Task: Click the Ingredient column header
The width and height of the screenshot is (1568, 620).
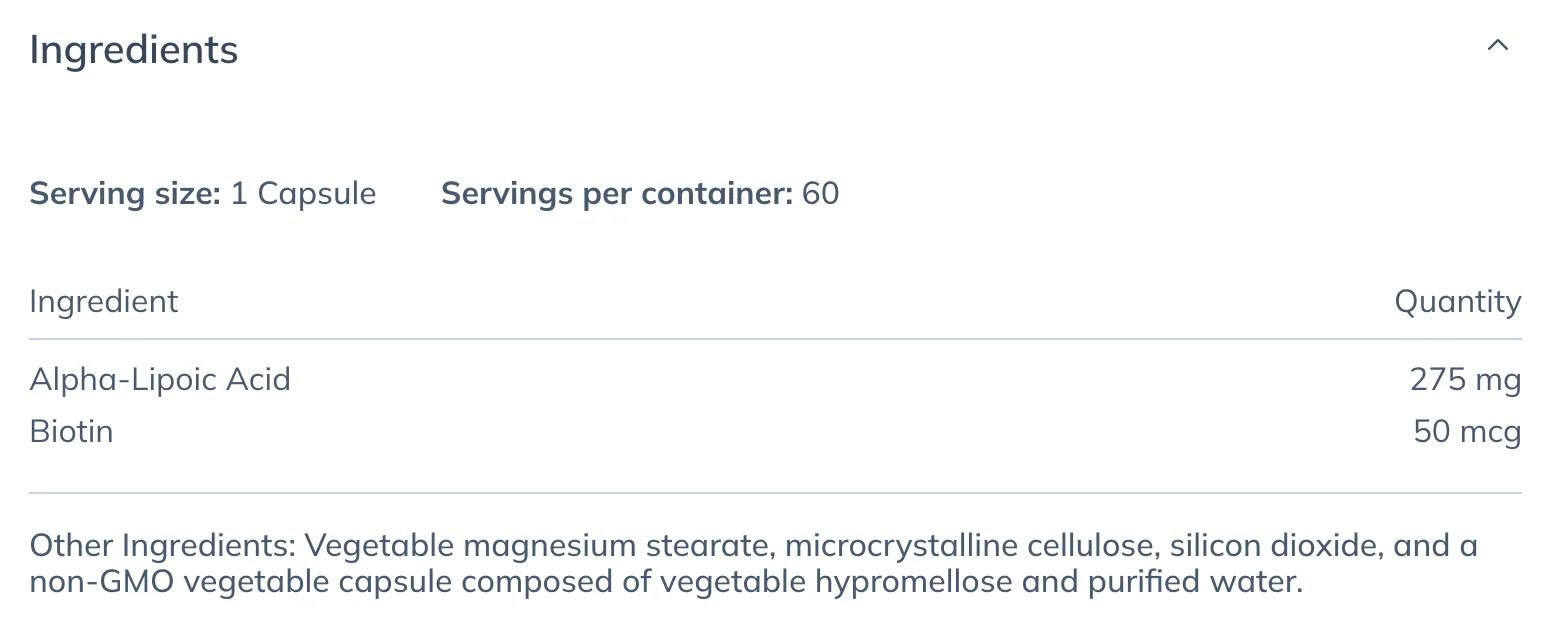Action: point(104,302)
